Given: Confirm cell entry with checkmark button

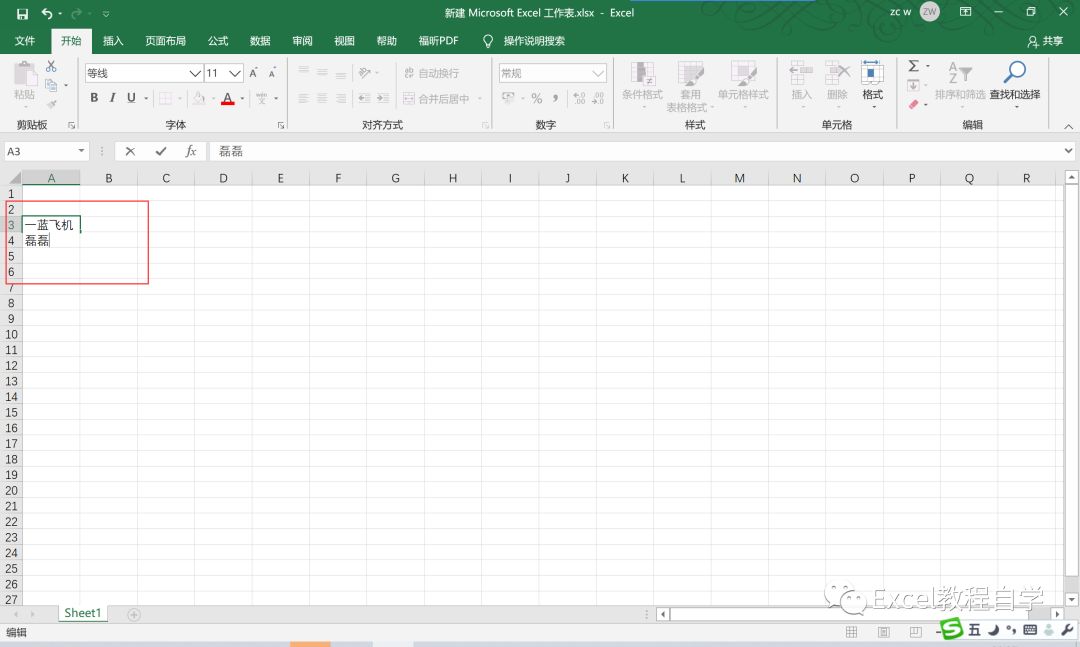Looking at the screenshot, I should coord(160,151).
